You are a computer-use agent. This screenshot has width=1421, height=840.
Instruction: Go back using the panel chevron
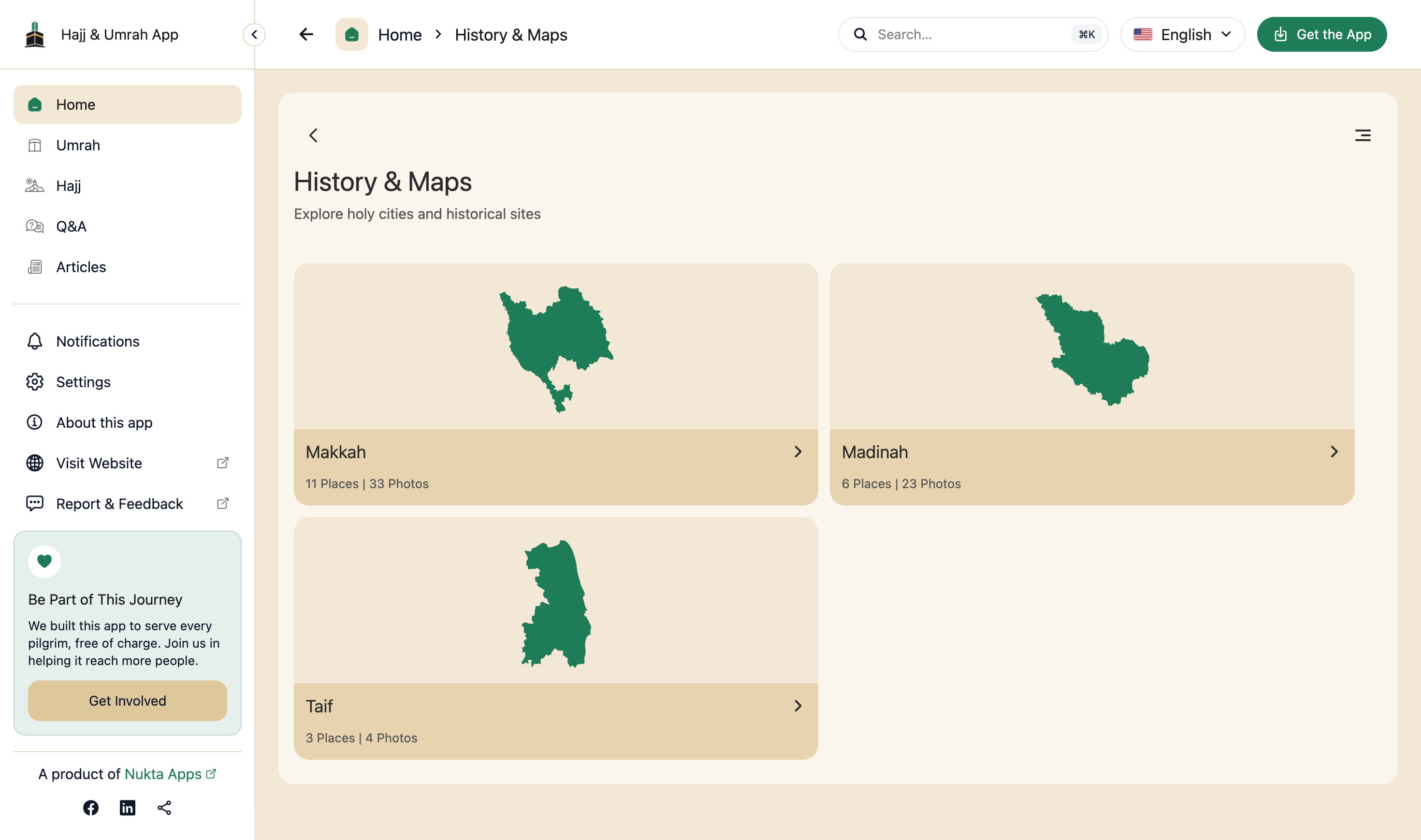313,135
